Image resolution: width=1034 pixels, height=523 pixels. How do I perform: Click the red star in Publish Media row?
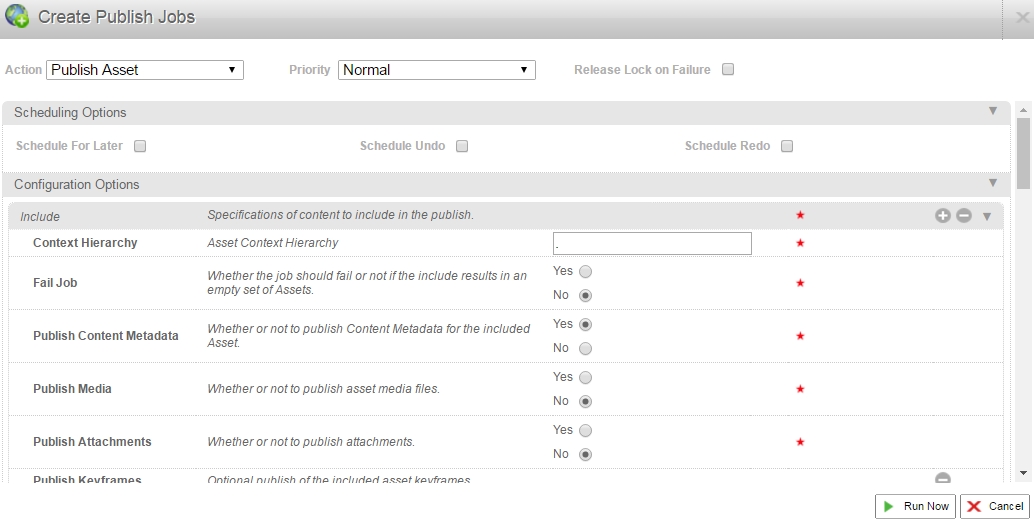(x=800, y=389)
